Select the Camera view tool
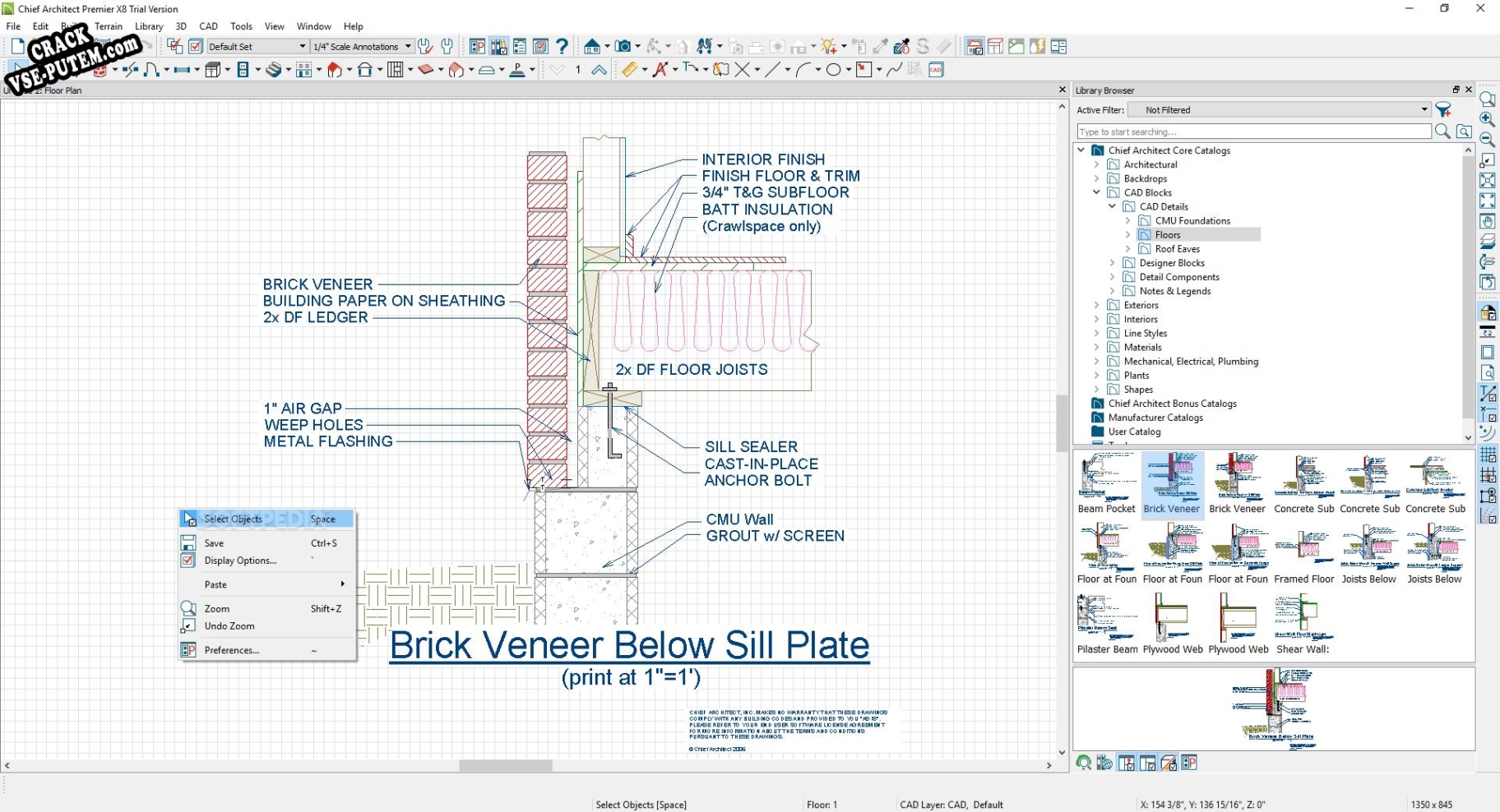The image size is (1500, 812). (x=623, y=47)
